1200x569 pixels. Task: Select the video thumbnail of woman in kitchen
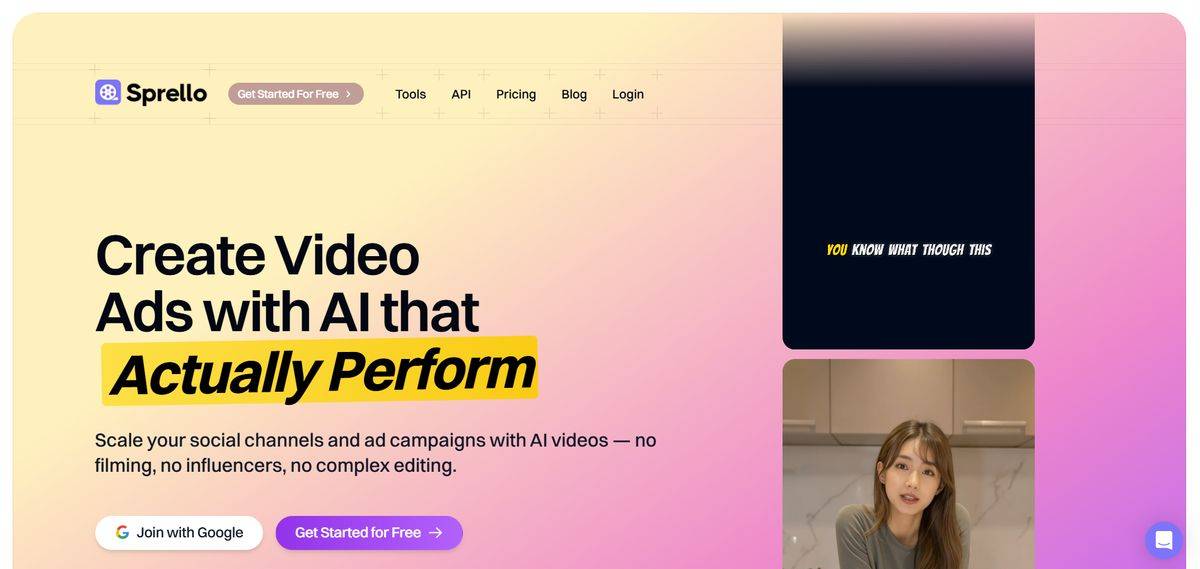908,464
